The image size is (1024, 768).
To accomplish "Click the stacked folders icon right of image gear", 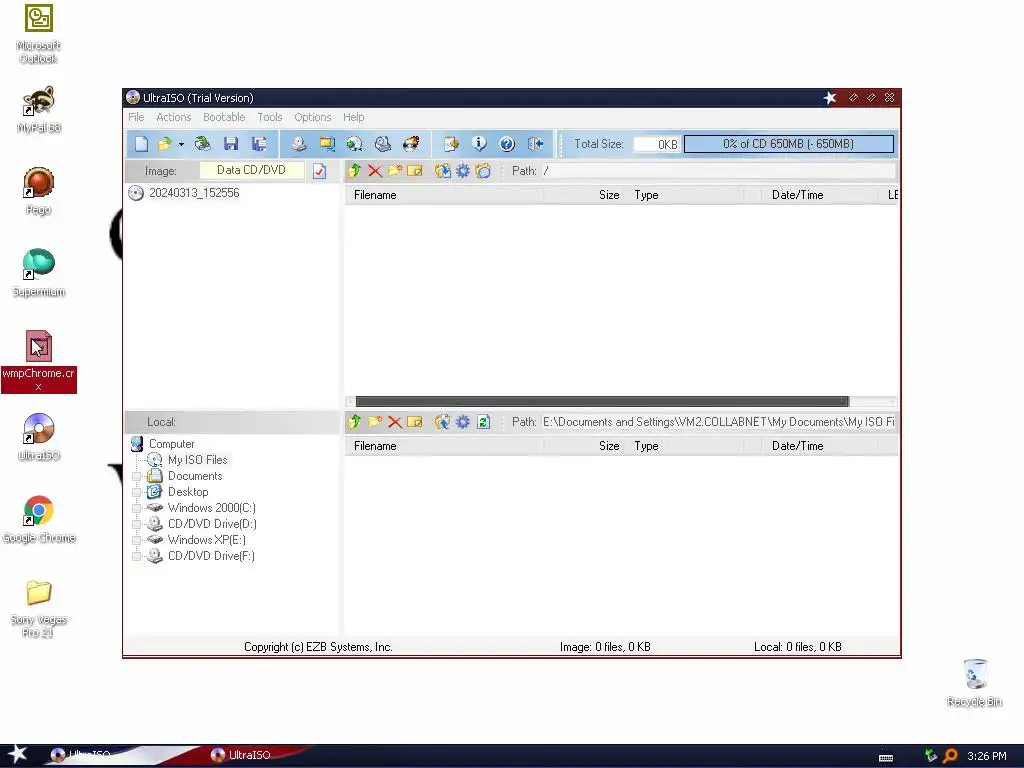I will (x=483, y=171).
